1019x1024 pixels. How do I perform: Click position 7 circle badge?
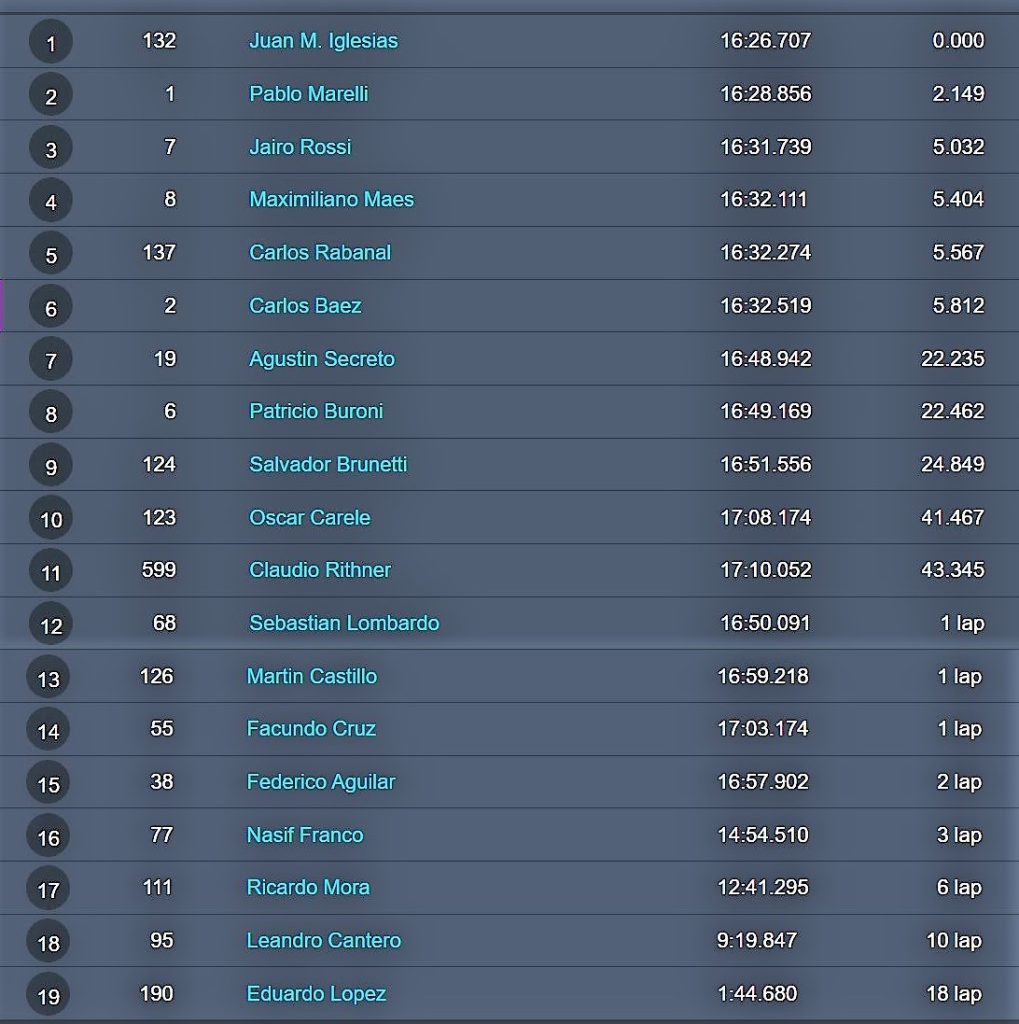click(x=51, y=359)
